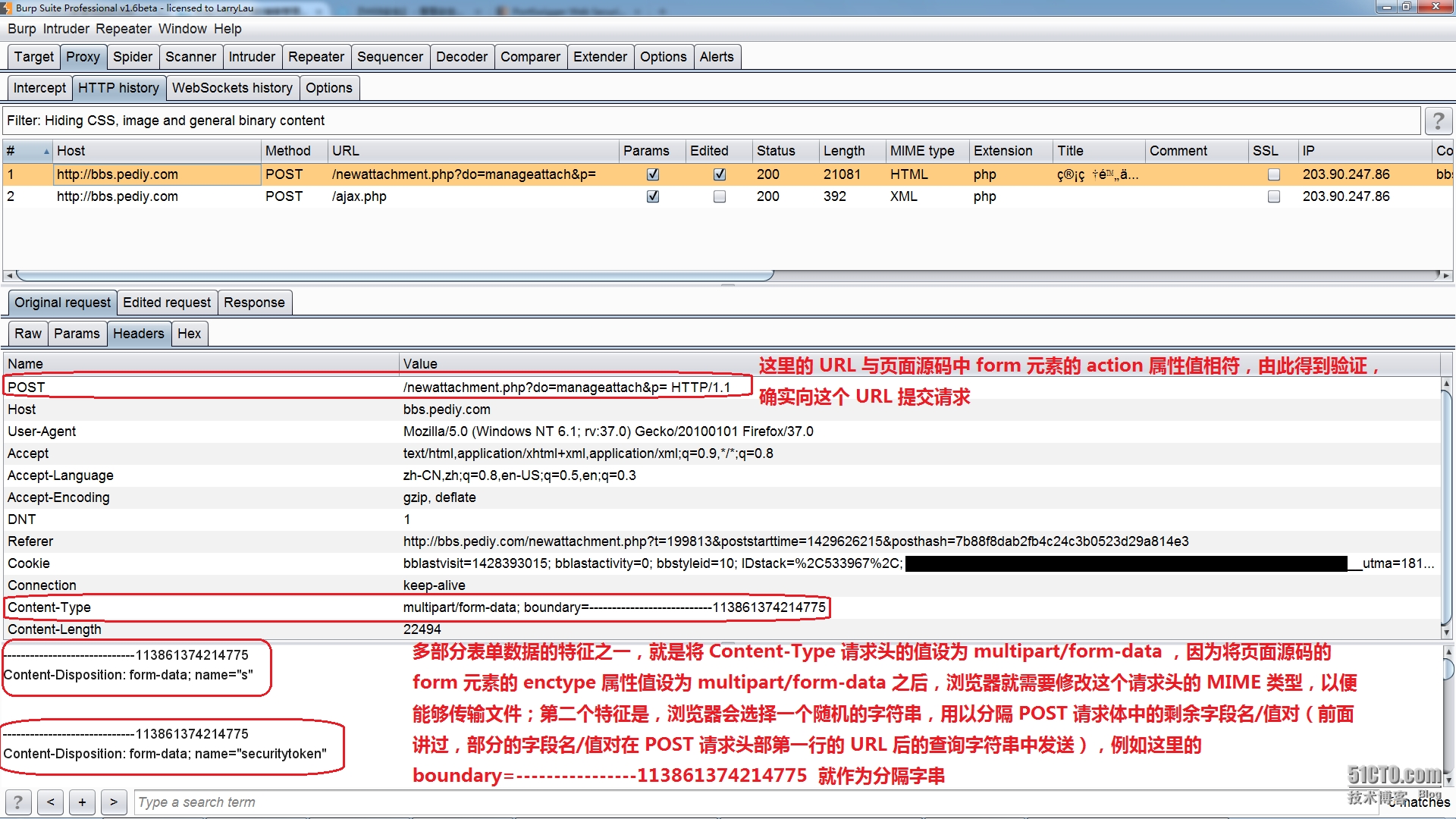Toggle SSL checkbox for newattachment.php row

1274,174
